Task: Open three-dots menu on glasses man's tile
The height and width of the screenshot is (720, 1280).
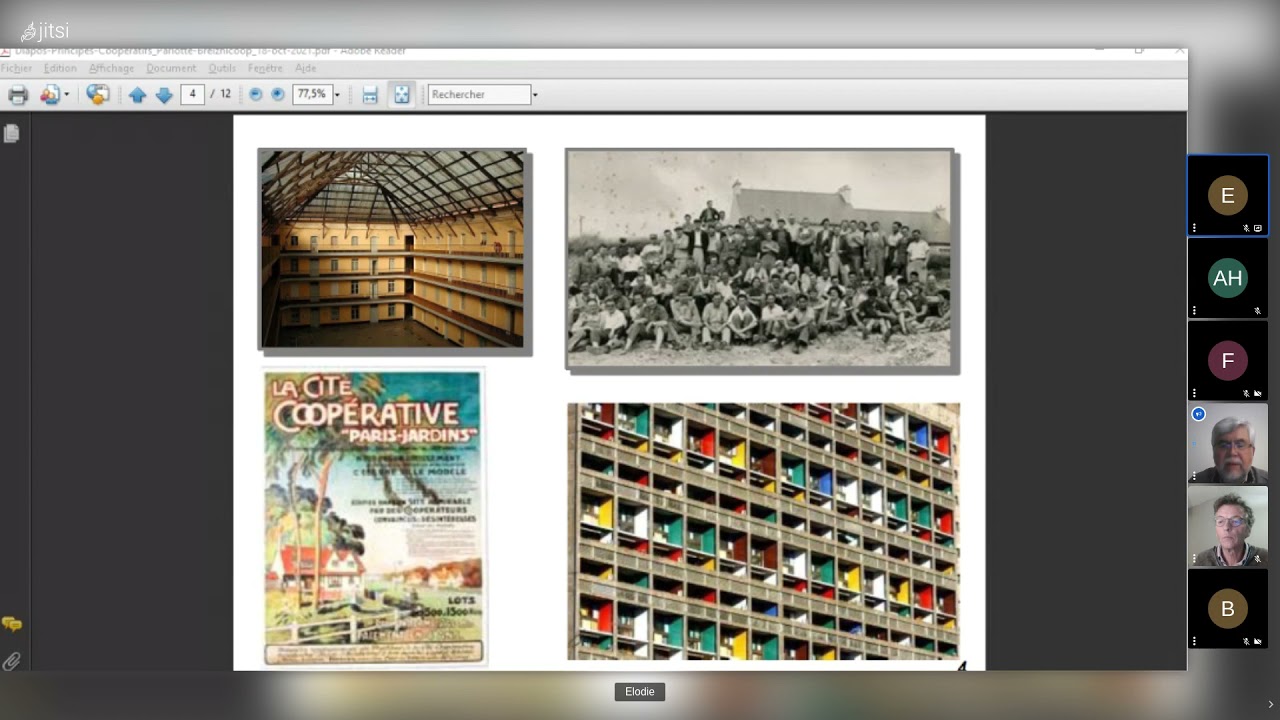Action: [1194, 558]
